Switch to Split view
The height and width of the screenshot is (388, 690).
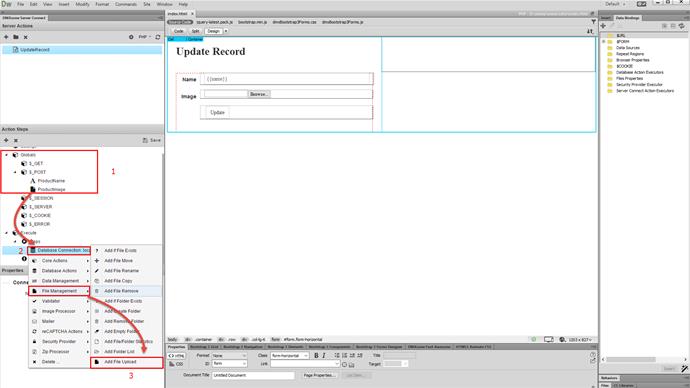195,31
